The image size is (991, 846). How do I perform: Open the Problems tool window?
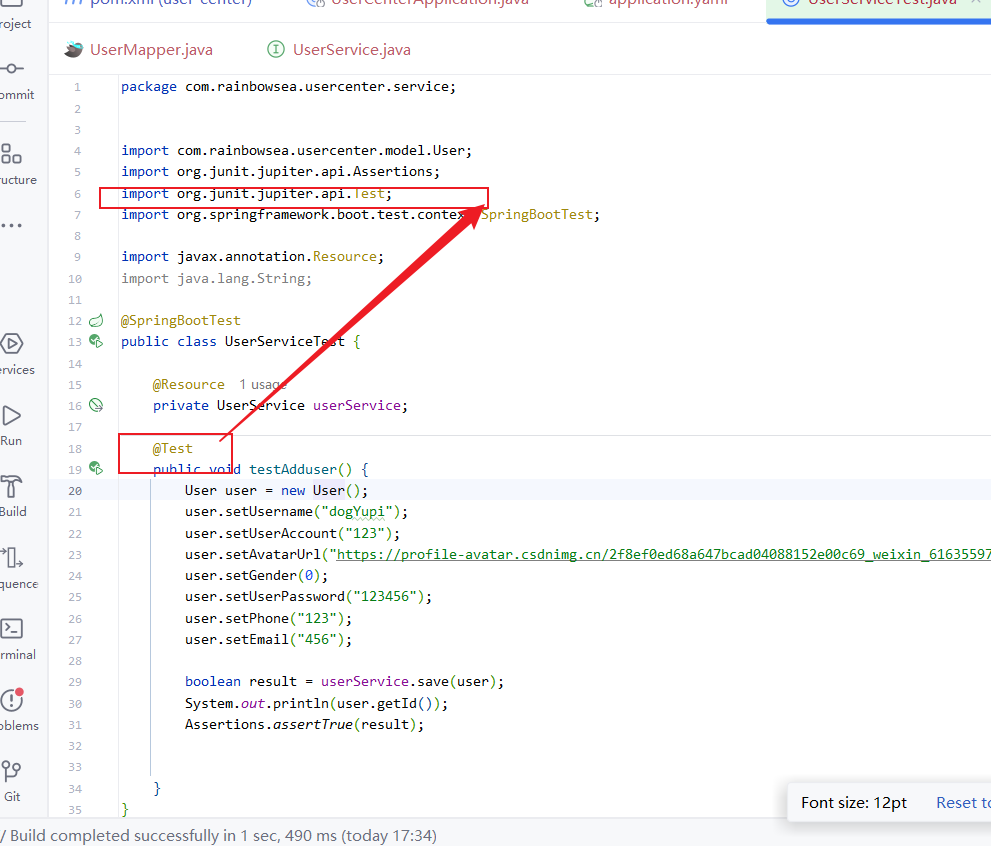pyautogui.click(x=12, y=700)
